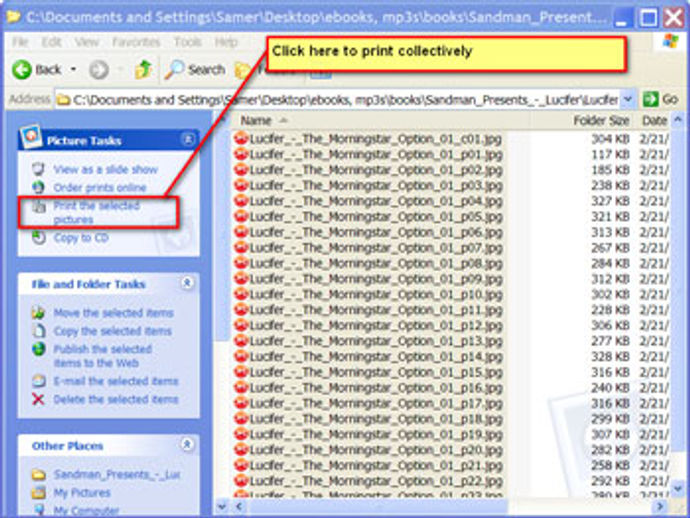Click the icon of file Option_01_p18.jpg

pos(241,419)
